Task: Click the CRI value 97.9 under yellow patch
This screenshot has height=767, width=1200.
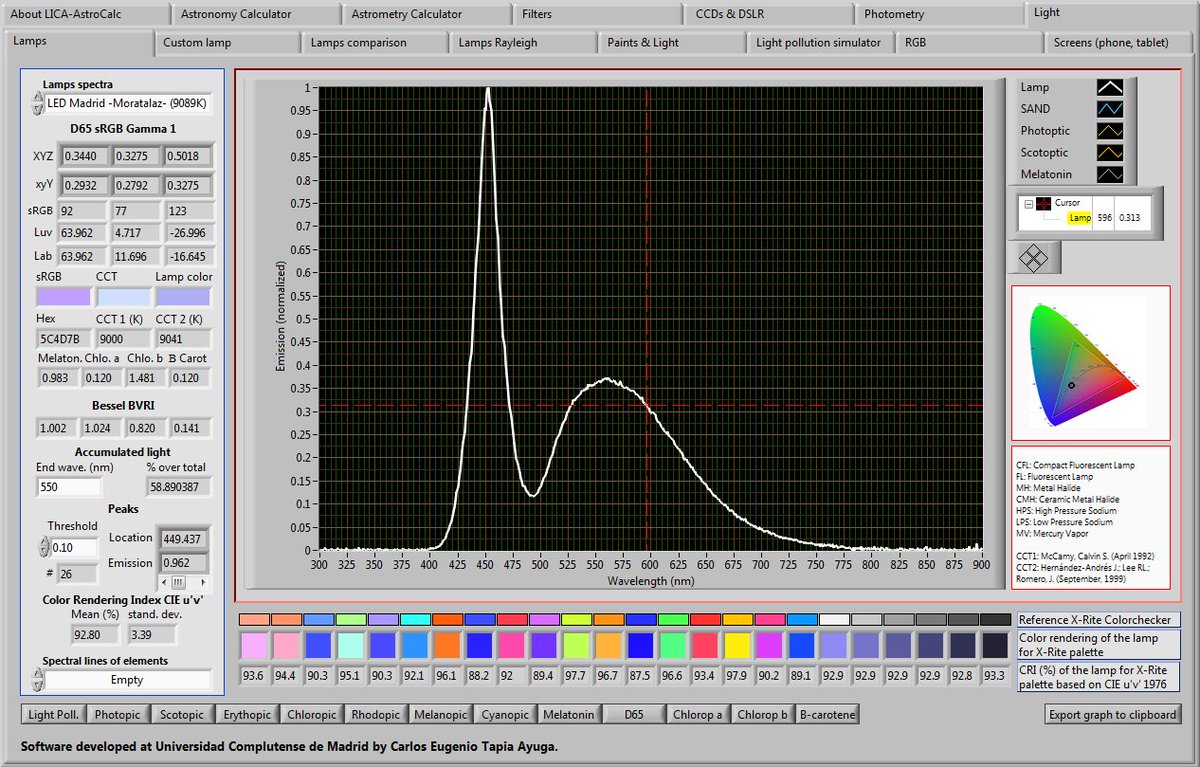Action: (x=739, y=675)
